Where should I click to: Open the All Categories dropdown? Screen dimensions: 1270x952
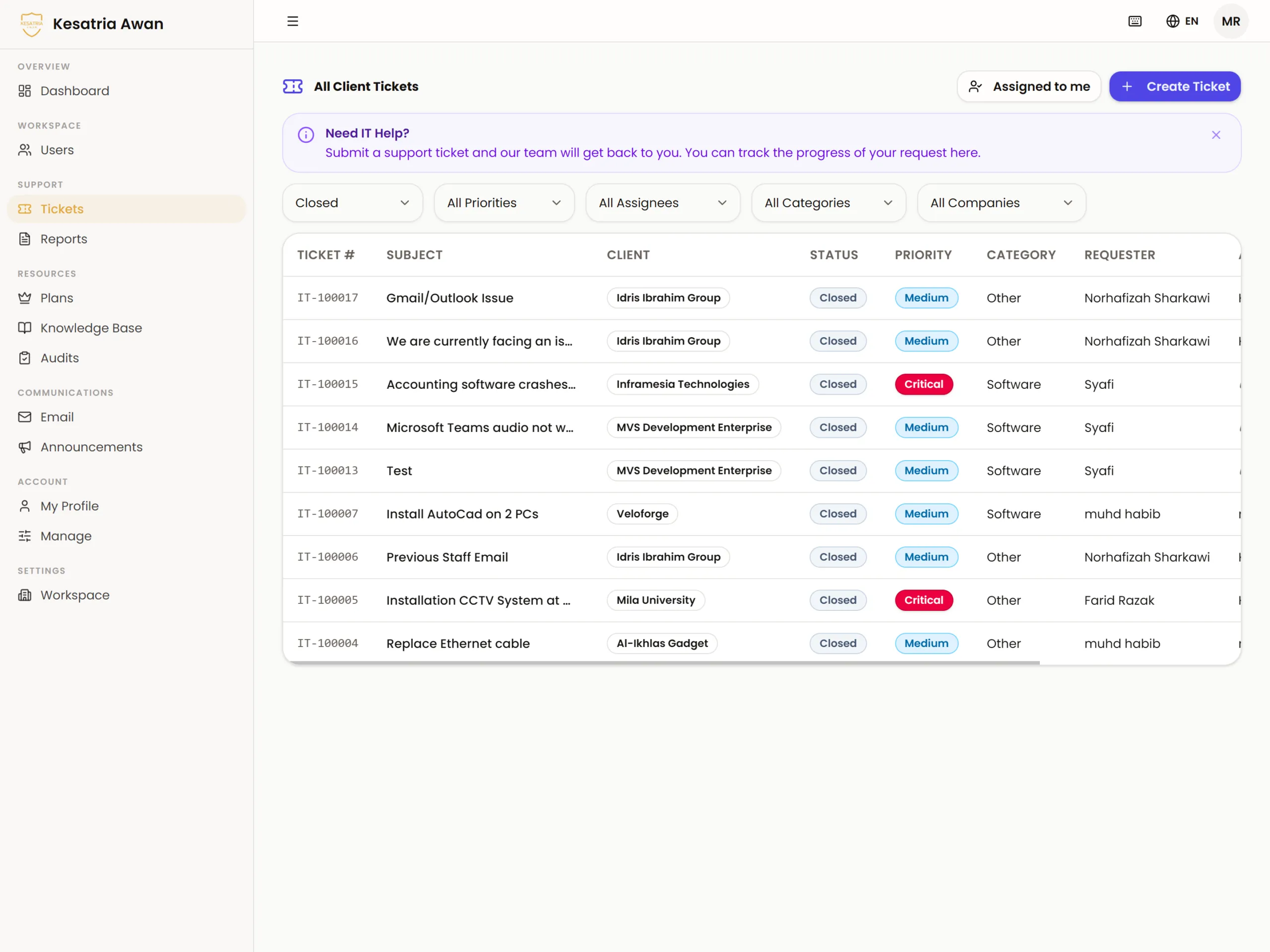tap(828, 203)
